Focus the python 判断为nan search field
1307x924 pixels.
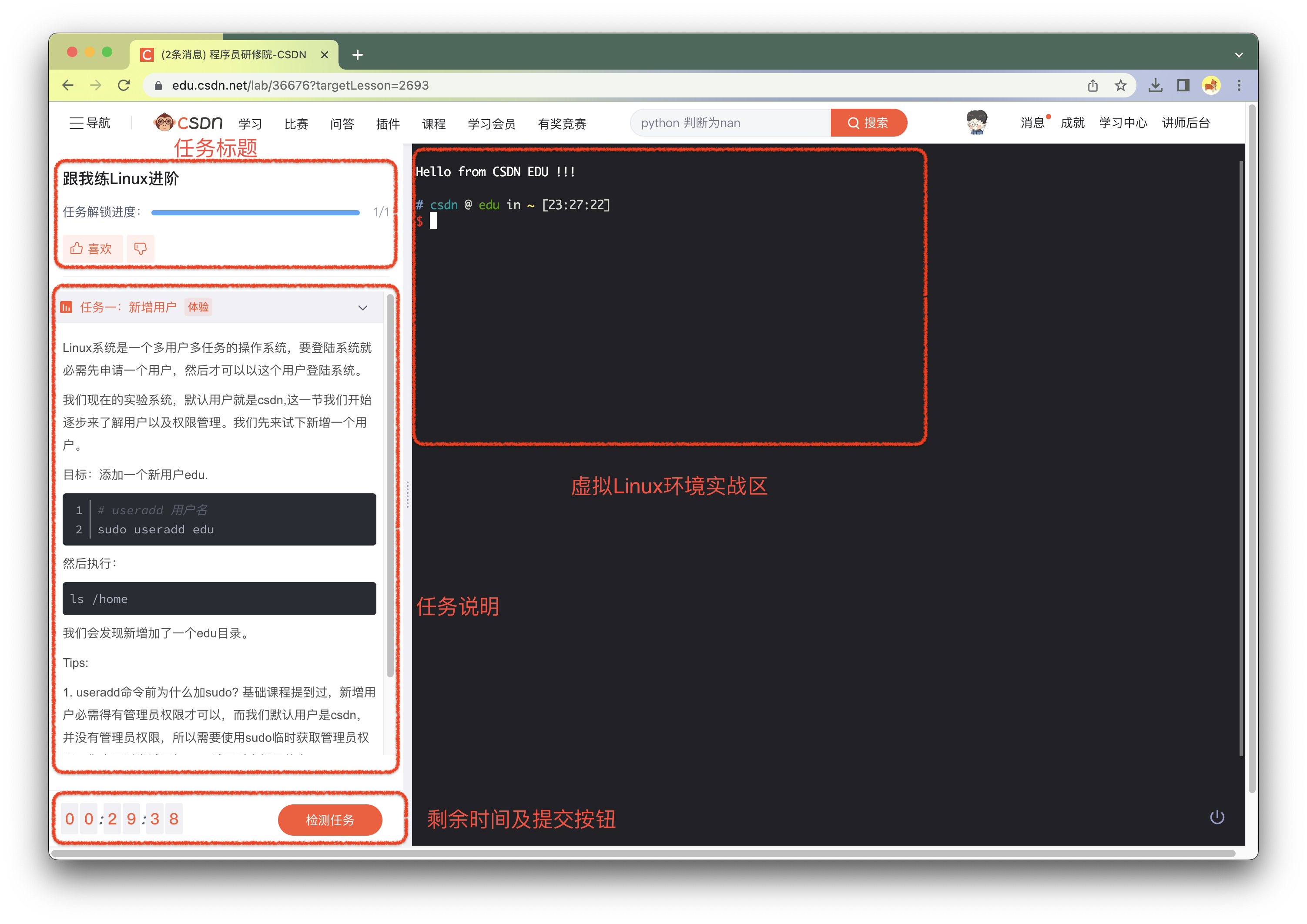(x=730, y=123)
